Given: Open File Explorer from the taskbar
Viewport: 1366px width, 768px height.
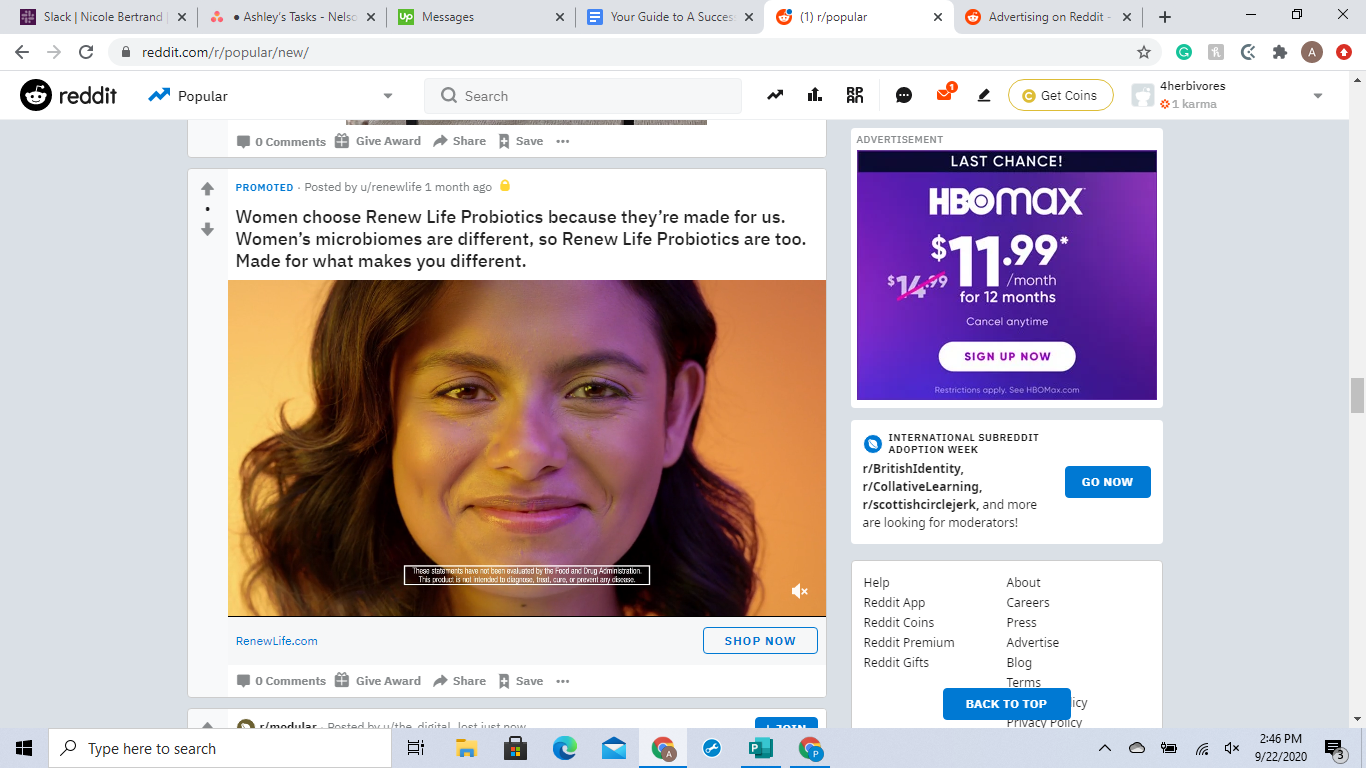Looking at the screenshot, I should 466,748.
